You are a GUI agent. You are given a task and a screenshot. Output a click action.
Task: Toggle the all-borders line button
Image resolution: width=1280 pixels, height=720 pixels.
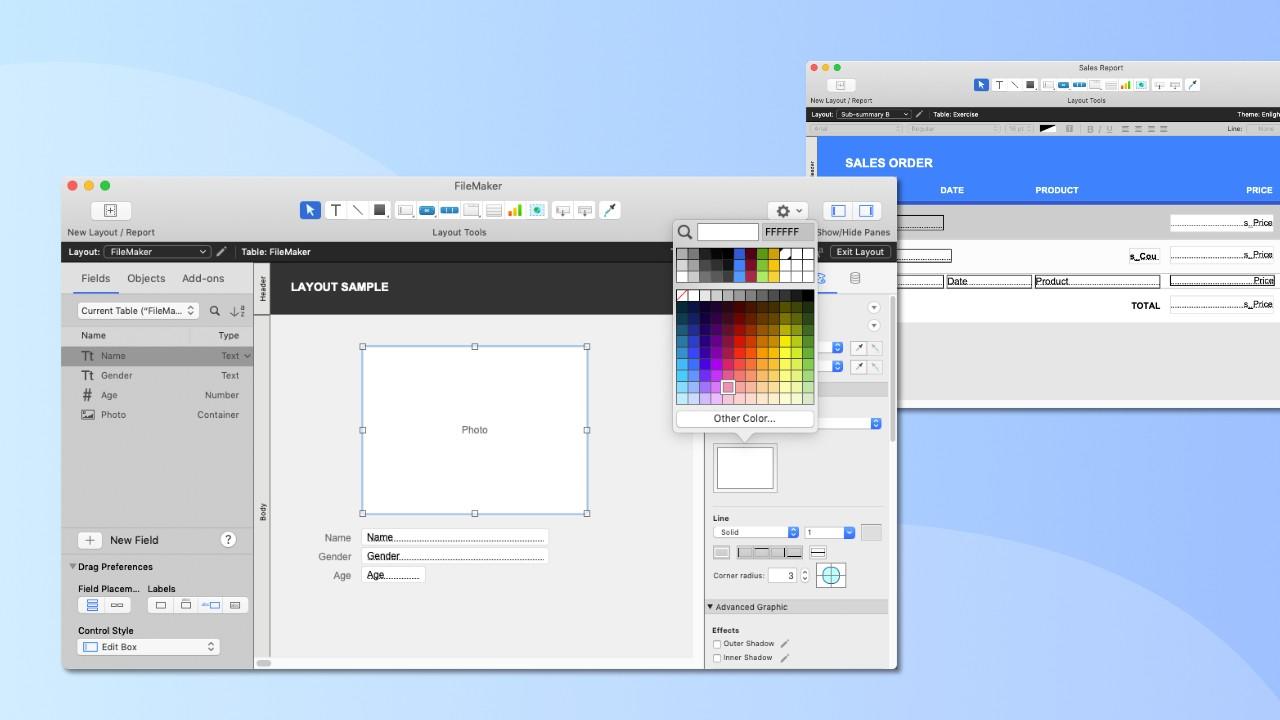coord(721,552)
